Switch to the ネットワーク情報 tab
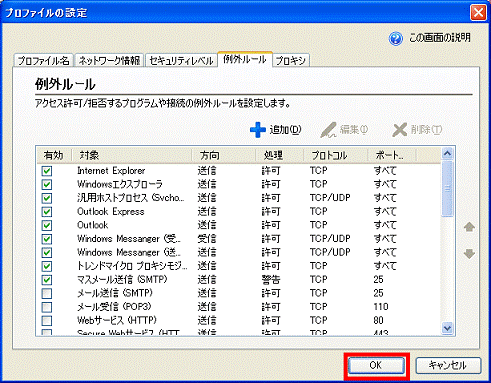491x383 pixels. pyautogui.click(x=109, y=61)
